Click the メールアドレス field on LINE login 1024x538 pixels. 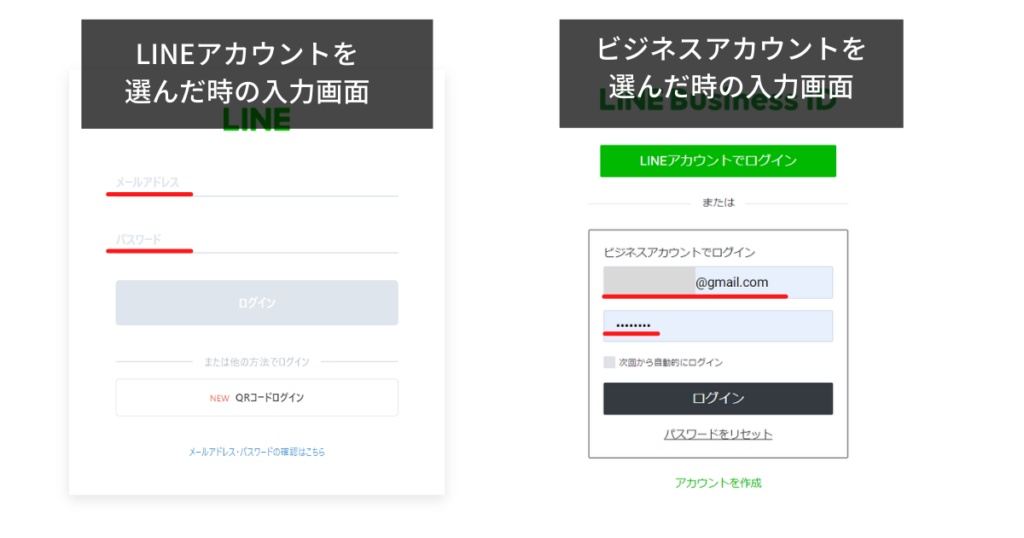(x=257, y=183)
